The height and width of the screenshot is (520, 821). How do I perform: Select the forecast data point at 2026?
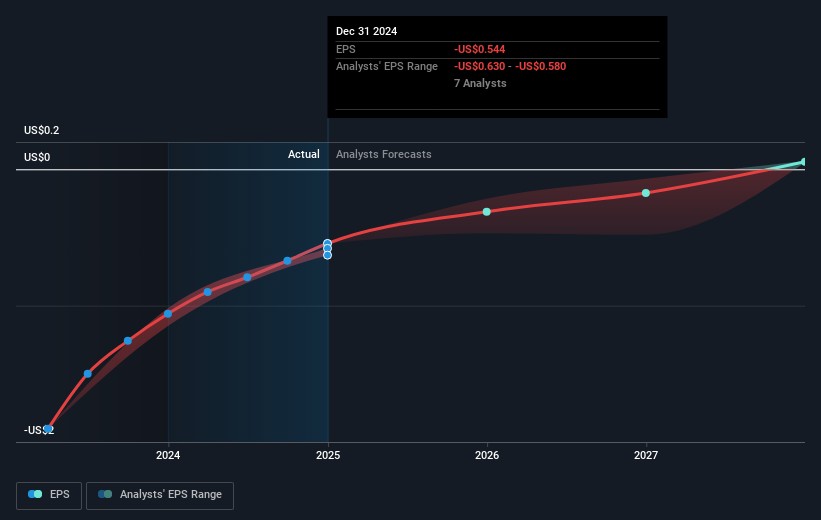487,212
